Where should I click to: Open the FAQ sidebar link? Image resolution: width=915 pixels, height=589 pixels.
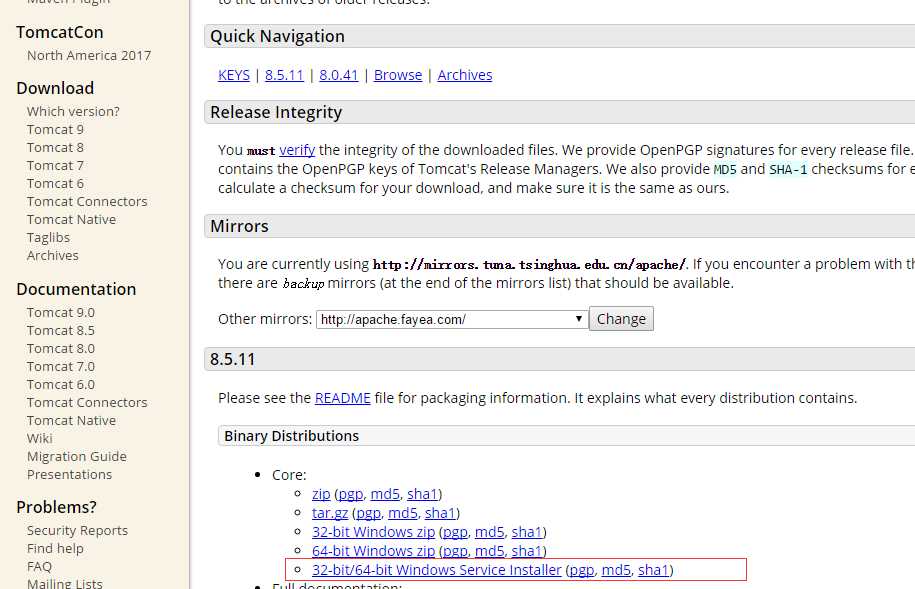point(39,567)
